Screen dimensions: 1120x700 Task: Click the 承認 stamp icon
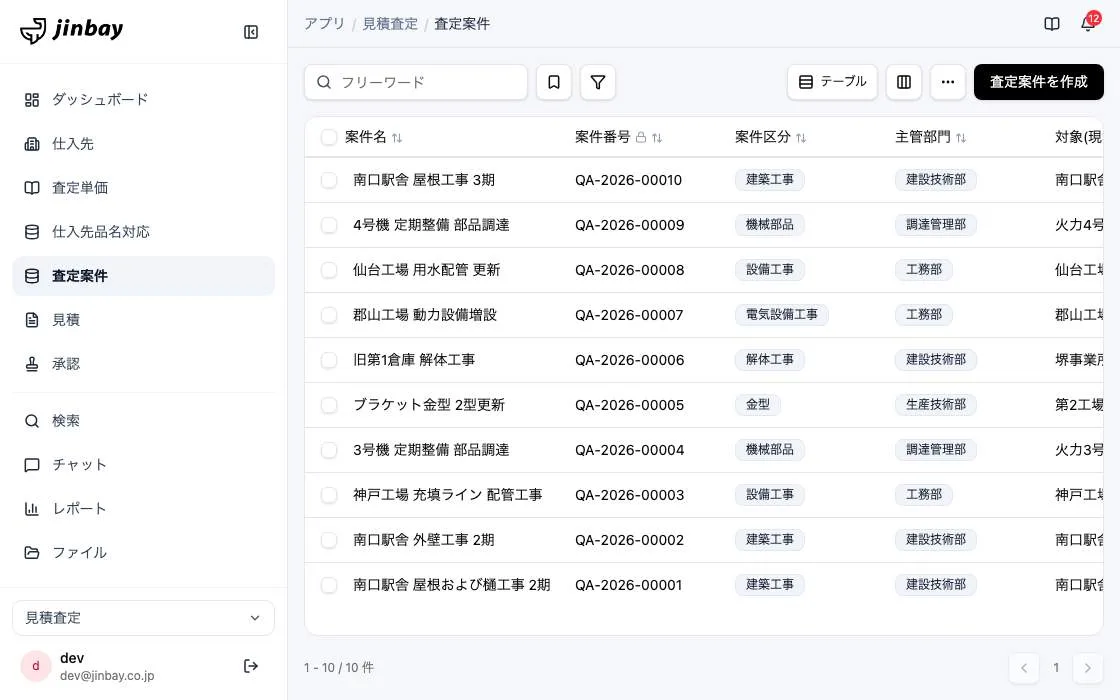32,364
